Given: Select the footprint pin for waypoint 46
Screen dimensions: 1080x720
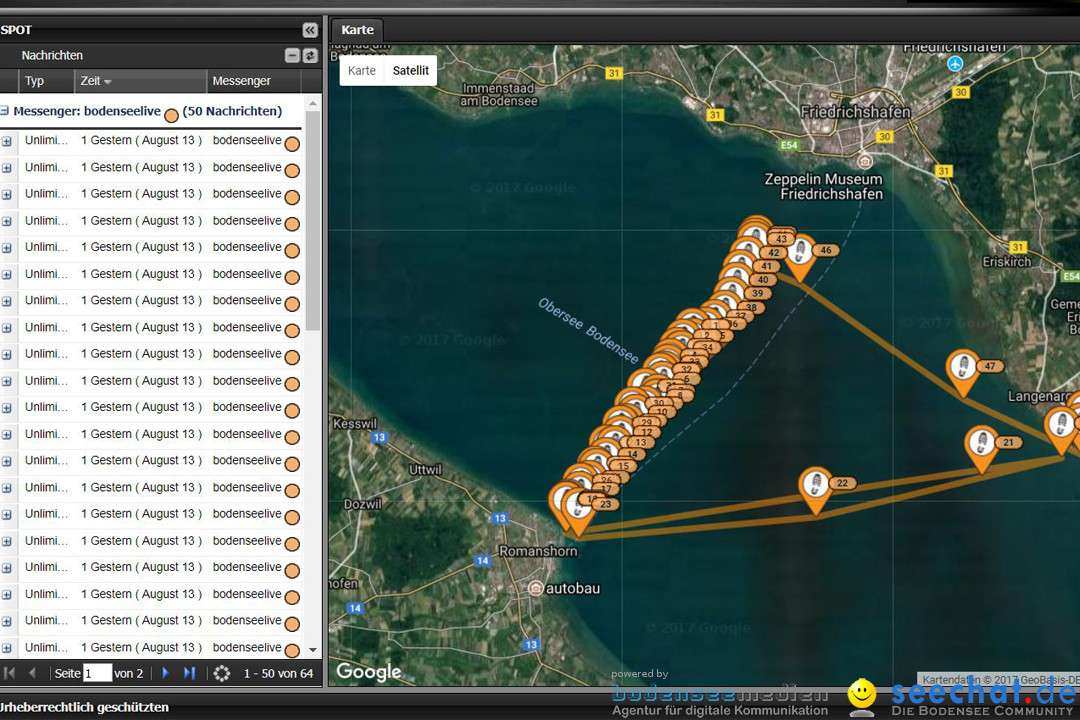Looking at the screenshot, I should (800, 256).
